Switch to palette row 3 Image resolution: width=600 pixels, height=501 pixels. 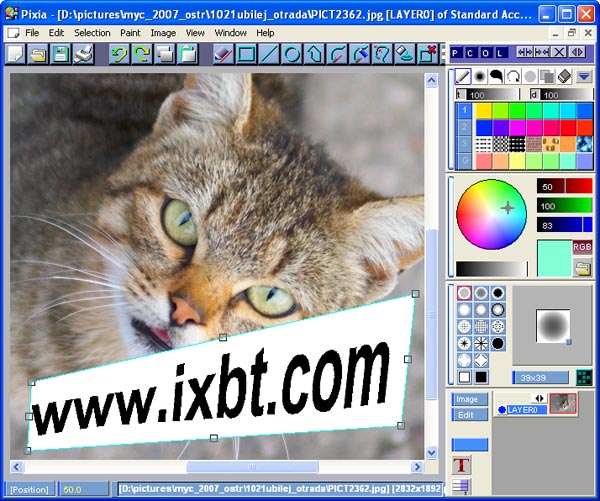pos(465,144)
